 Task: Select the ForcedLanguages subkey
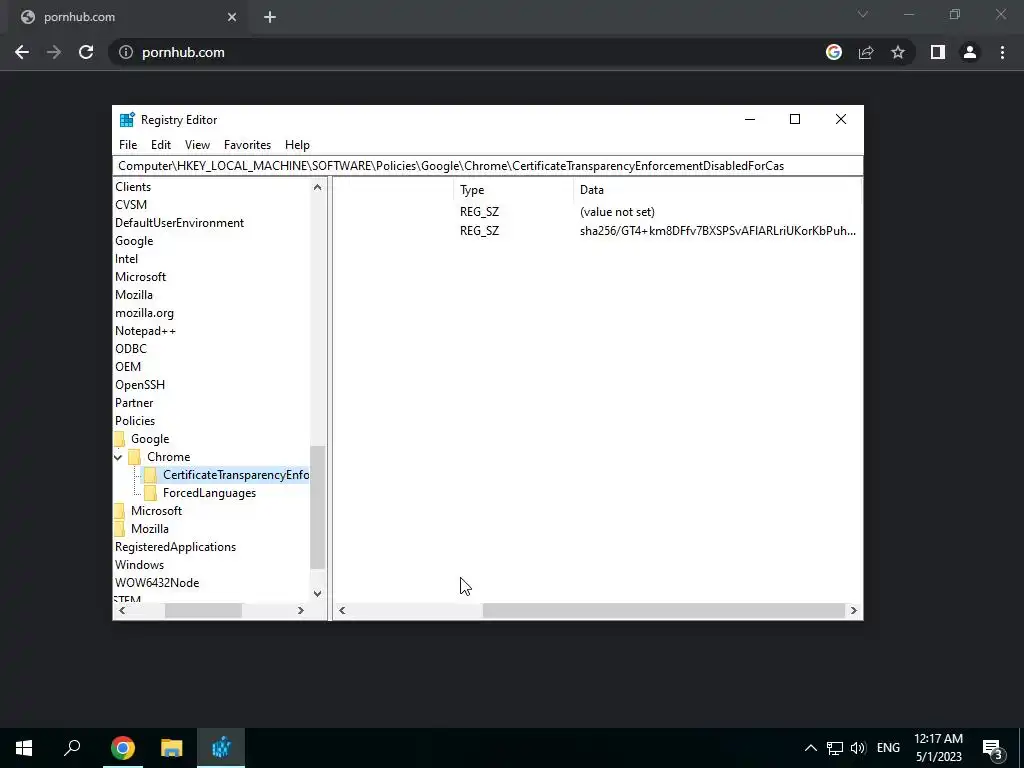(x=209, y=493)
